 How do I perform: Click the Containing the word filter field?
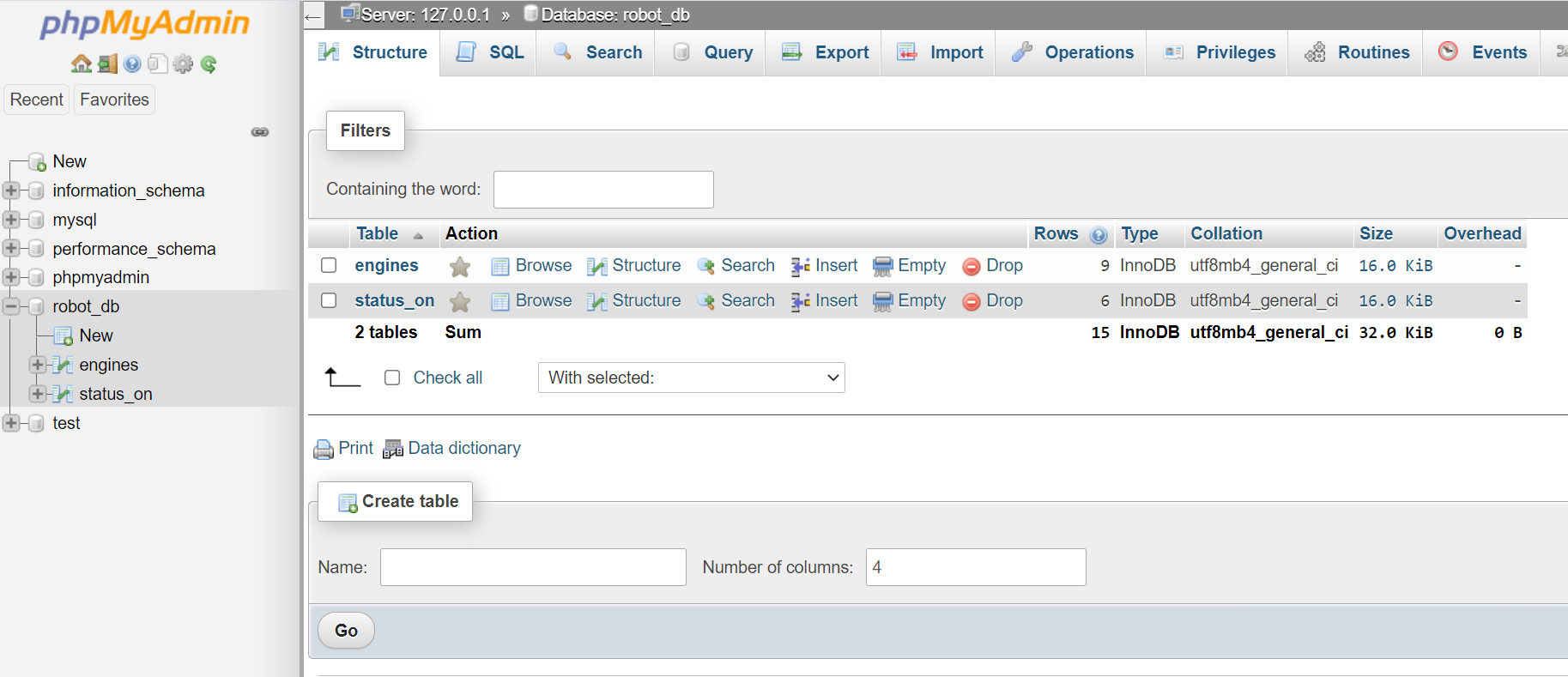[603, 190]
